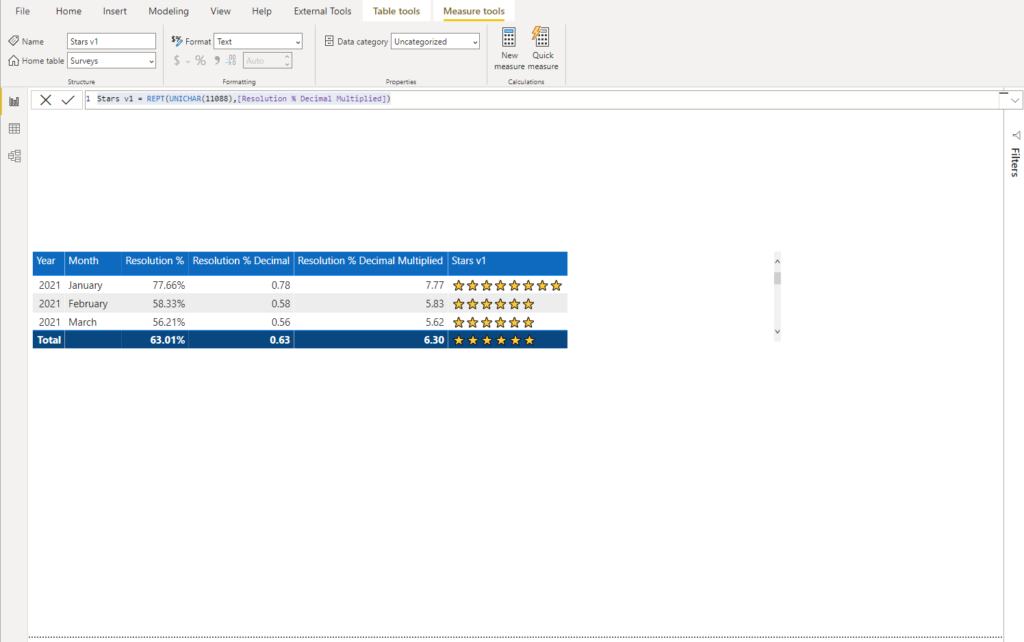Sort by the Year column header
Screen dimensions: 1024x642
click(46, 261)
